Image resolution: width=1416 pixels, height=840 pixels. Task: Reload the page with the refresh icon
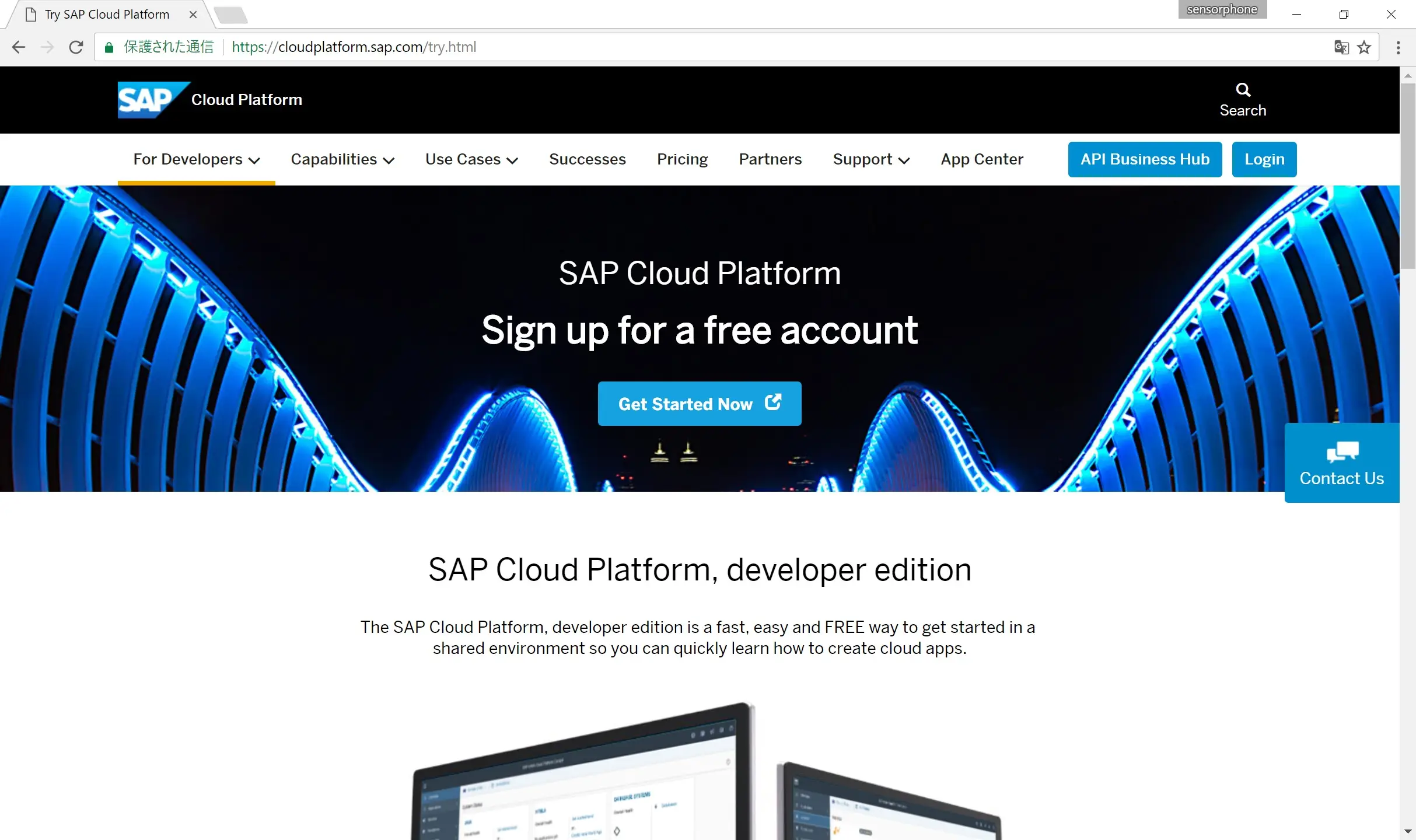[x=76, y=47]
